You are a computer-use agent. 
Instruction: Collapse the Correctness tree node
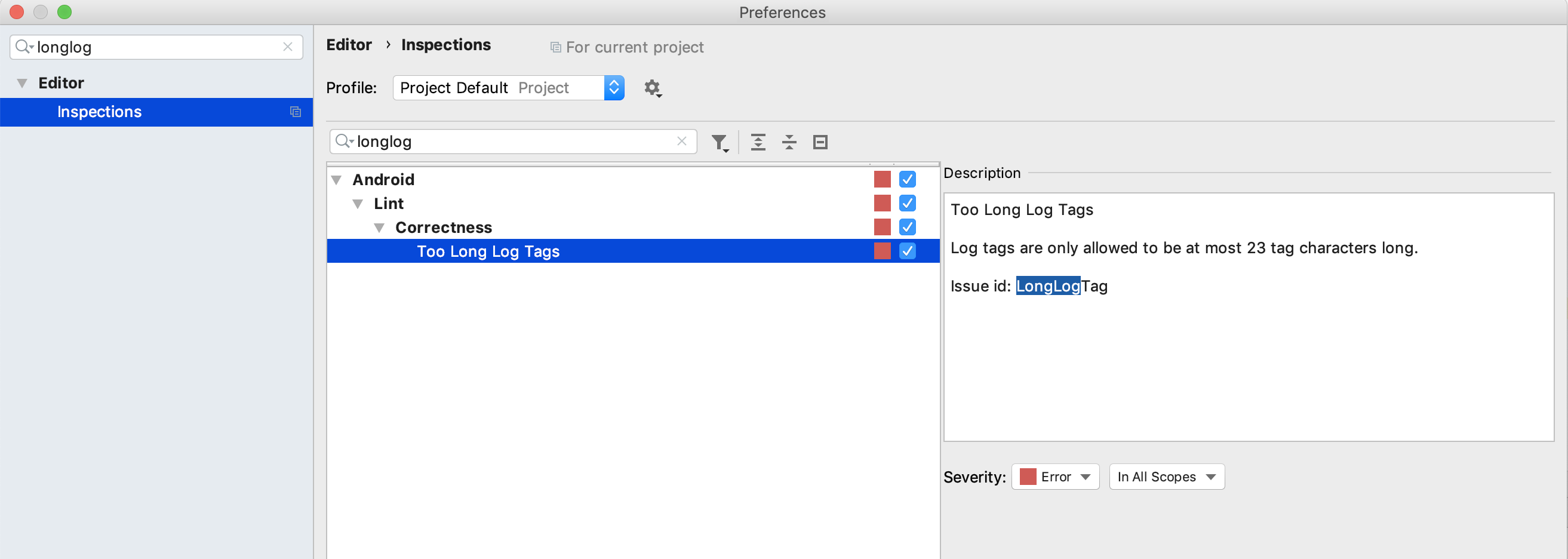[x=379, y=226]
